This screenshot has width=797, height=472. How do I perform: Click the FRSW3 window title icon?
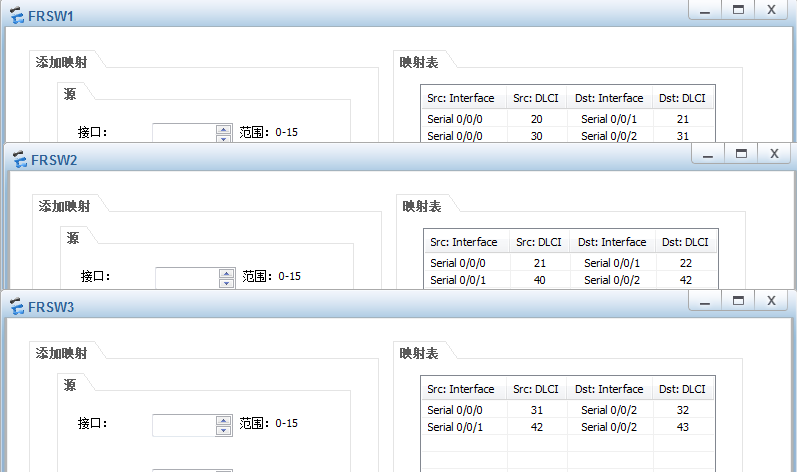click(x=17, y=306)
